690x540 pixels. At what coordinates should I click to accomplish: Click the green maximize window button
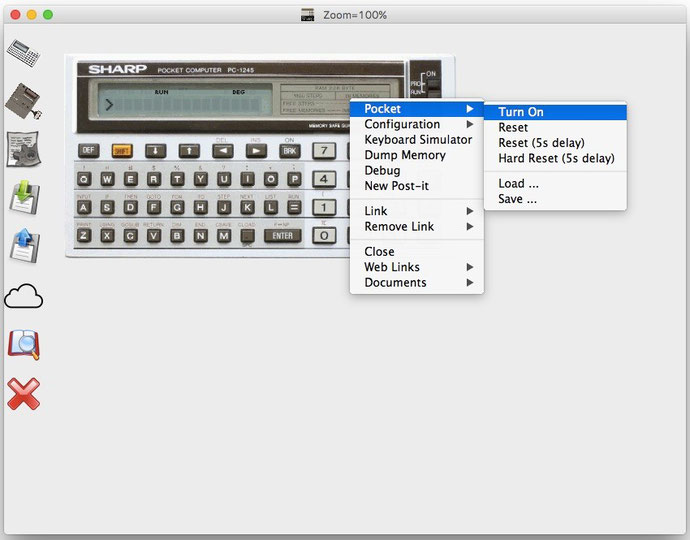(x=48, y=15)
